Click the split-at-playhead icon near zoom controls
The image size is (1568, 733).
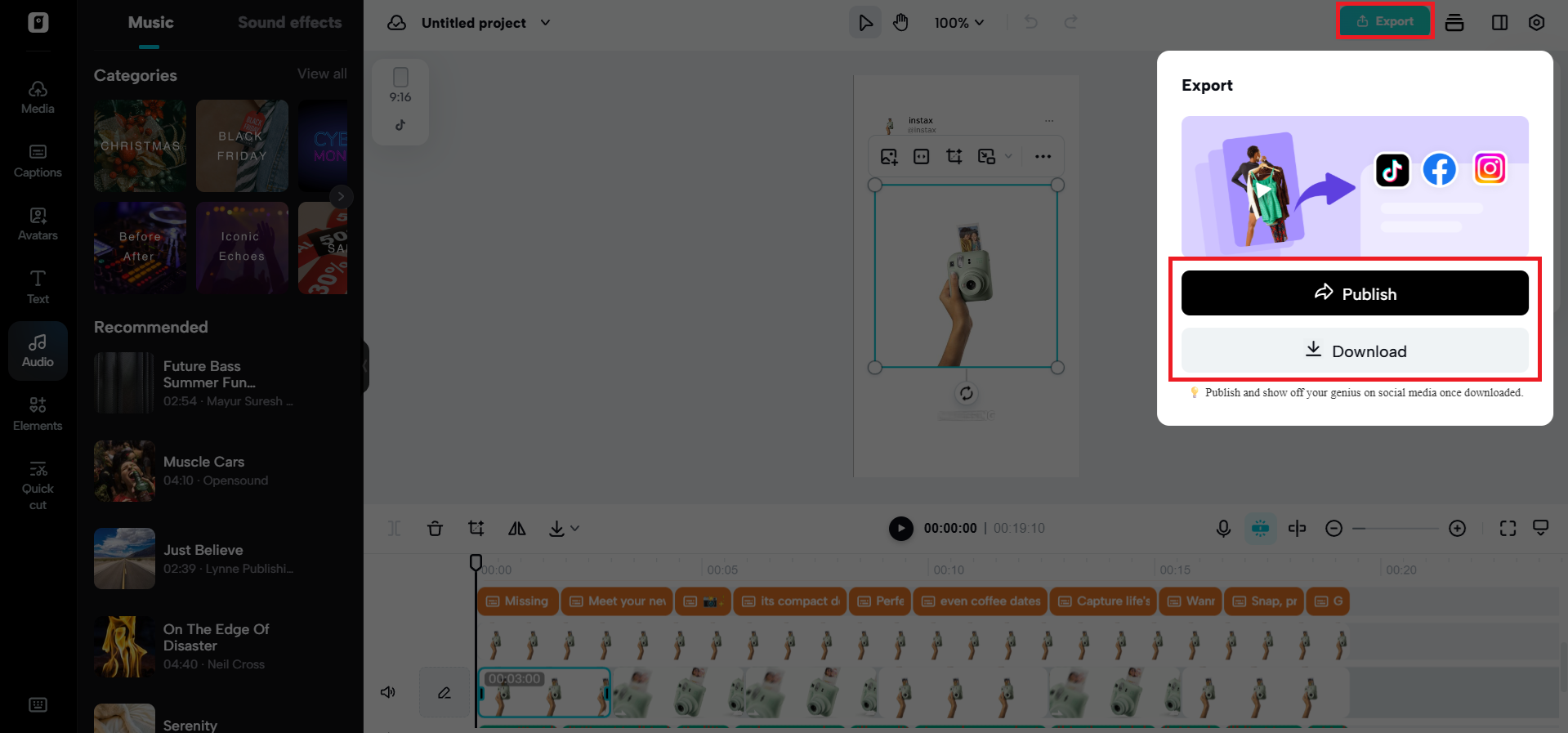pos(1297,529)
